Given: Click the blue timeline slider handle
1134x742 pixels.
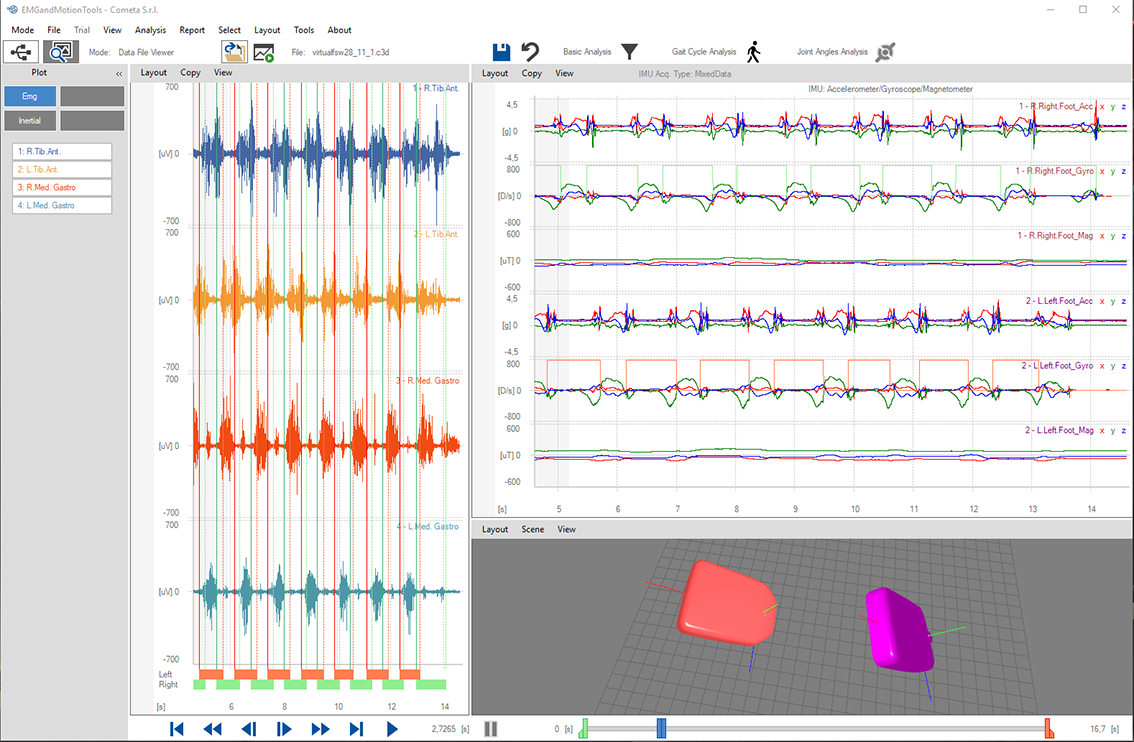Looking at the screenshot, I should 661,729.
